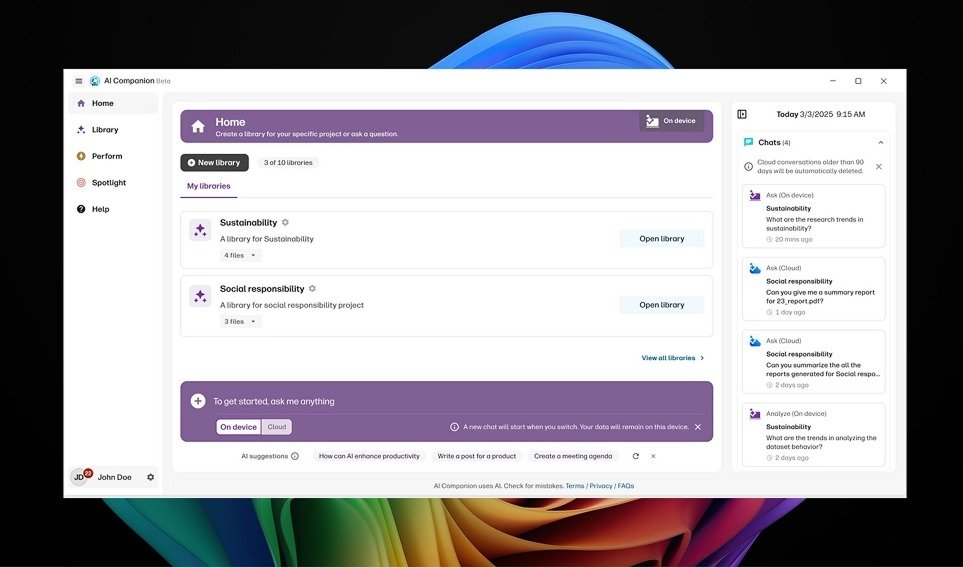963x568 pixels.
Task: Select suggestion Create a meeting agenda
Action: coord(573,456)
